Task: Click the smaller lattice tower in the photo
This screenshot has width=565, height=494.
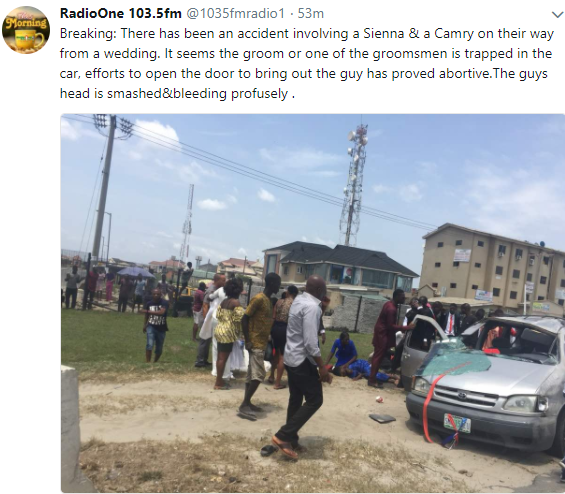Action: pos(187,222)
